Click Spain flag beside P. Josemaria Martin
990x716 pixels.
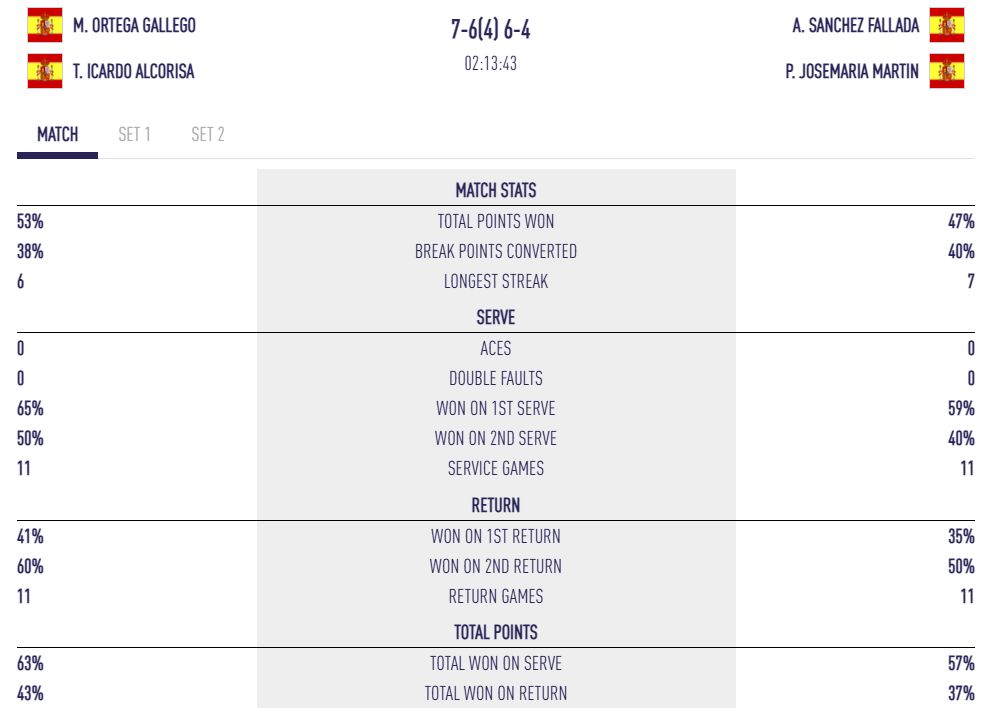946,71
